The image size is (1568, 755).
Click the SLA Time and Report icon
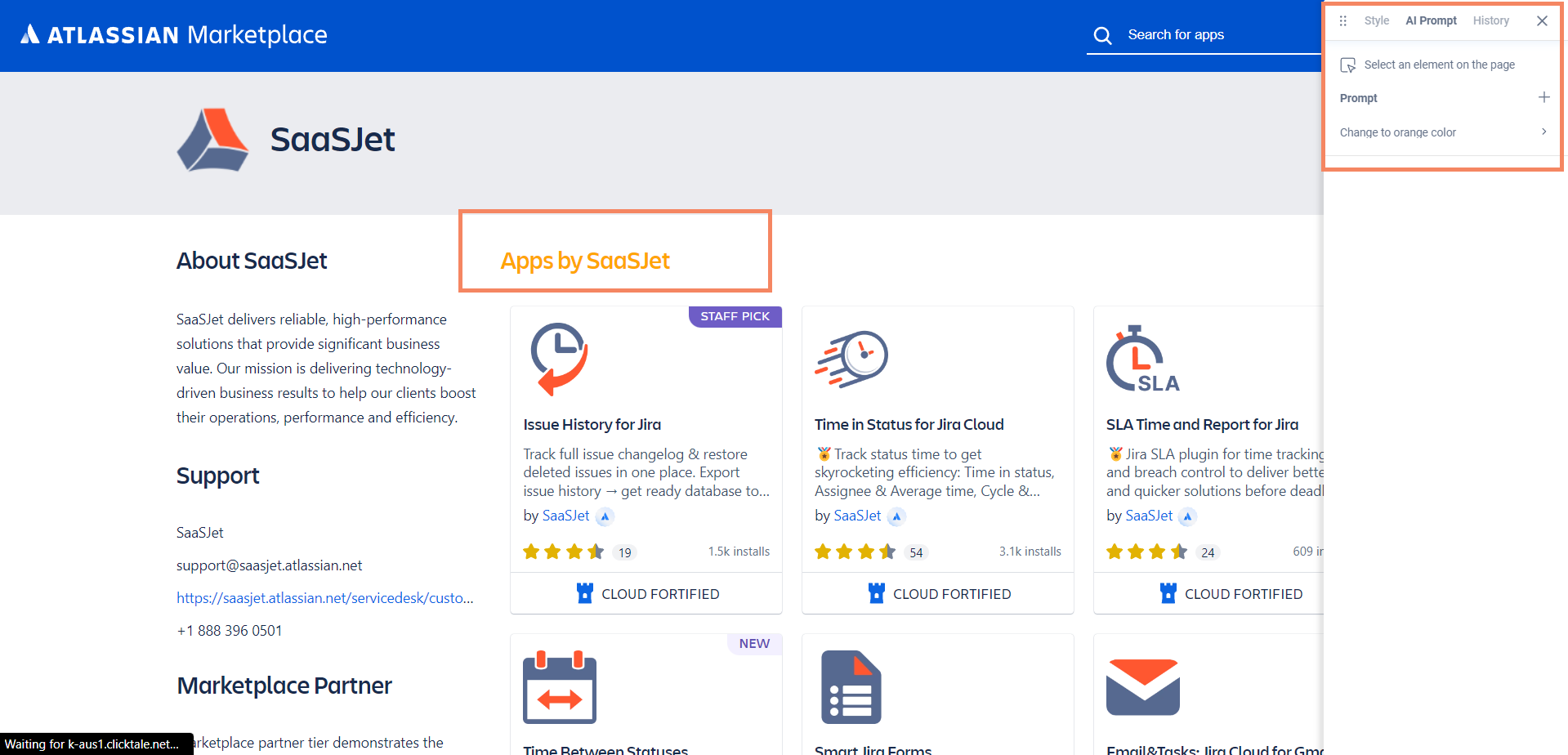click(1141, 360)
